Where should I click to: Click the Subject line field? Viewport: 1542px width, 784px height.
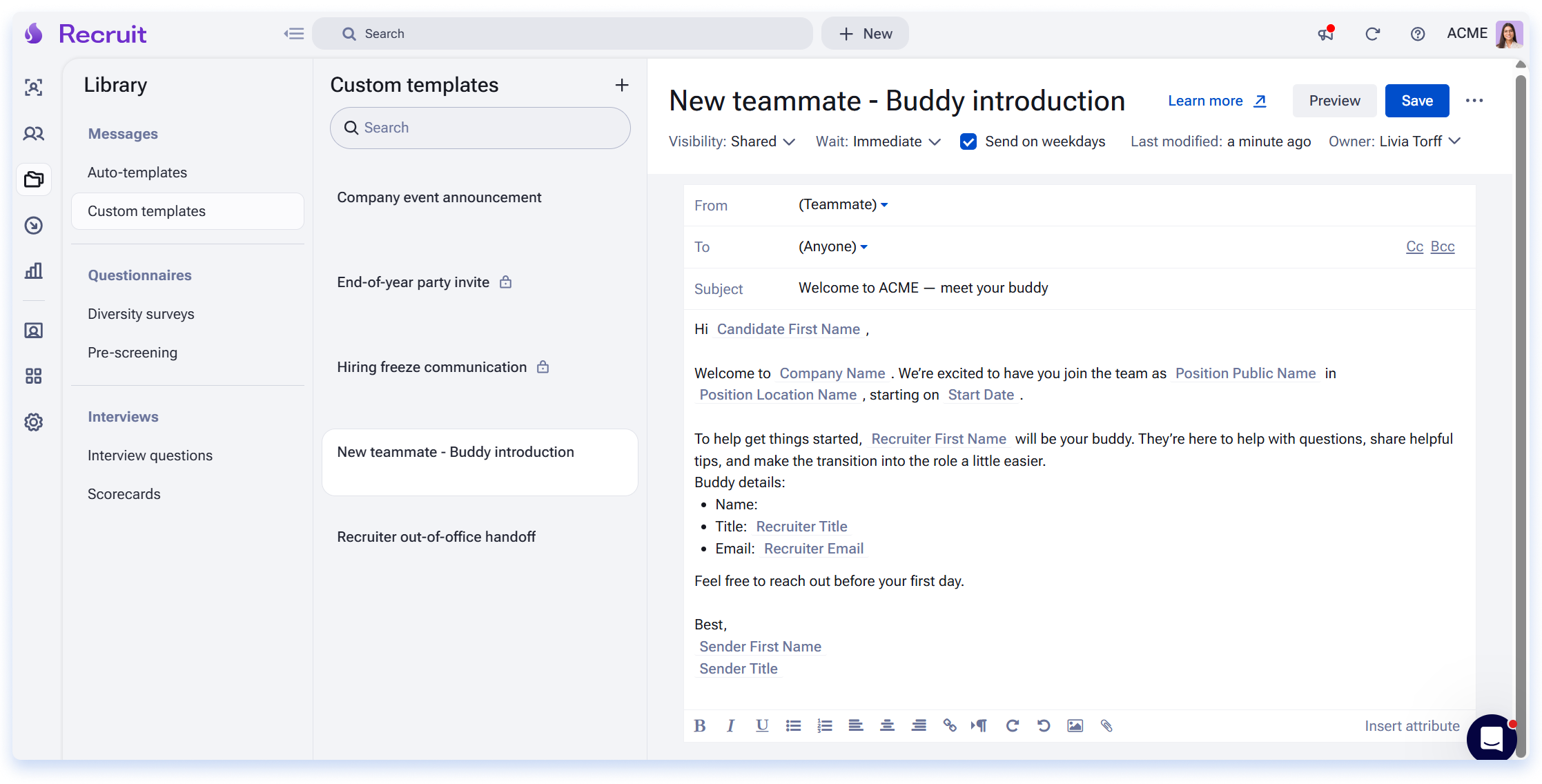1080,288
